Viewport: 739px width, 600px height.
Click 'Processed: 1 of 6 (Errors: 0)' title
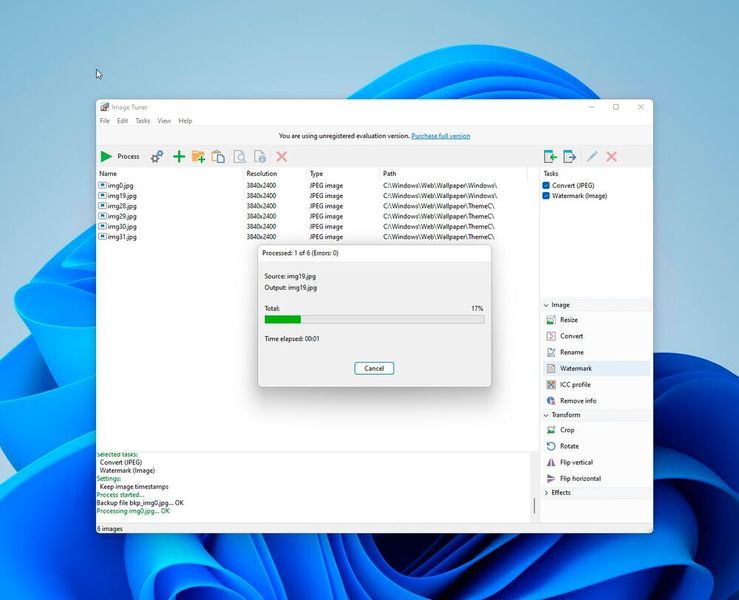pyautogui.click(x=300, y=253)
